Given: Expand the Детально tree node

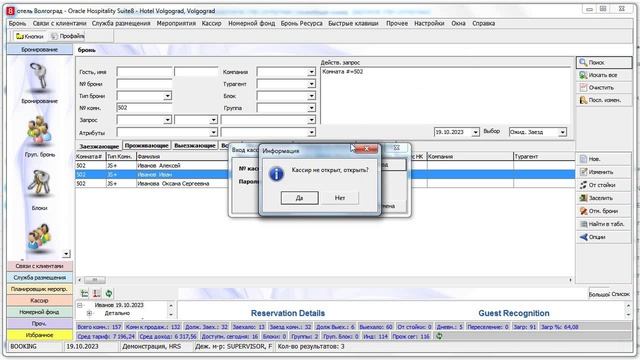Looking at the screenshot, I should 89,313.
